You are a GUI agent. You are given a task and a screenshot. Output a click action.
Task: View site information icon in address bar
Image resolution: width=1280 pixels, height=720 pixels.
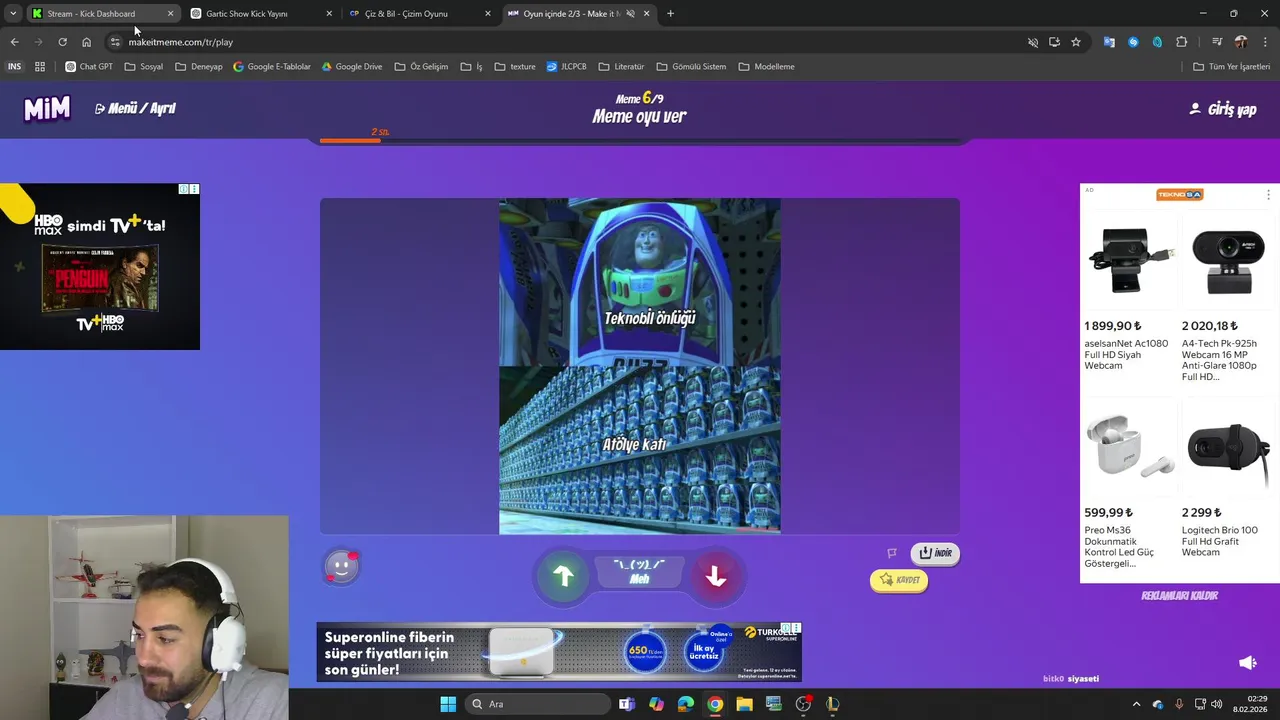click(115, 42)
